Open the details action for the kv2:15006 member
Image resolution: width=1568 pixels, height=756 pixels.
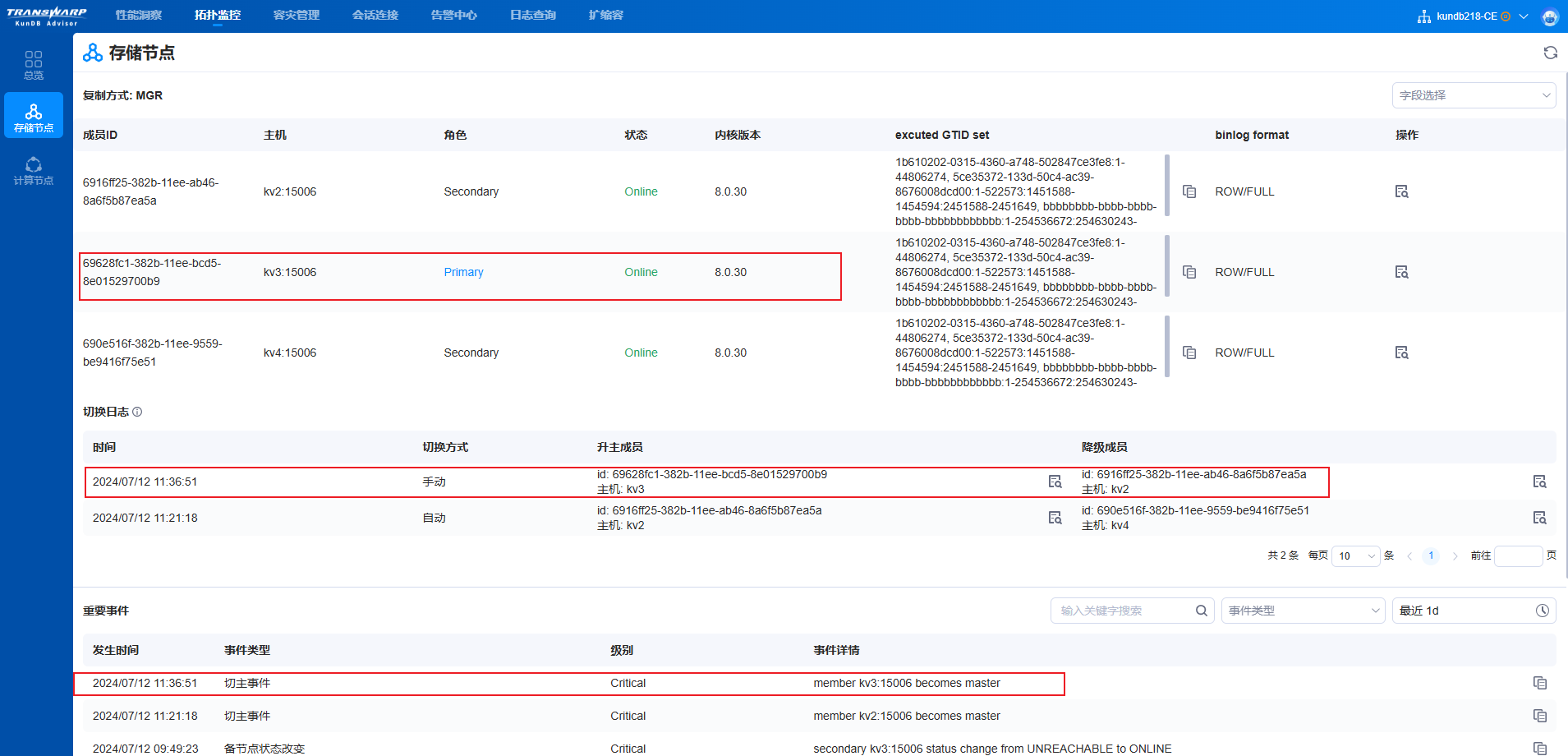[1401, 191]
